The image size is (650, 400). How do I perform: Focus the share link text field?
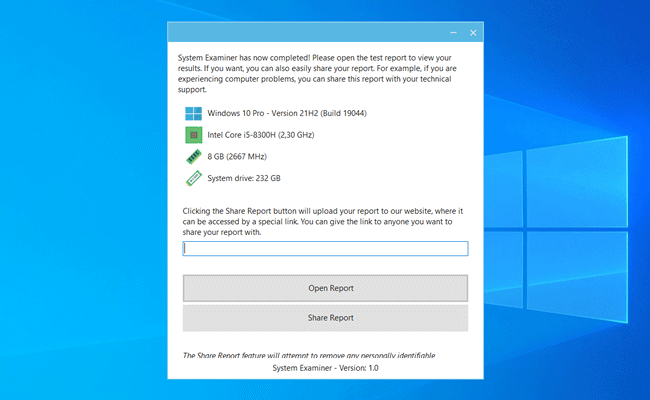coord(325,248)
